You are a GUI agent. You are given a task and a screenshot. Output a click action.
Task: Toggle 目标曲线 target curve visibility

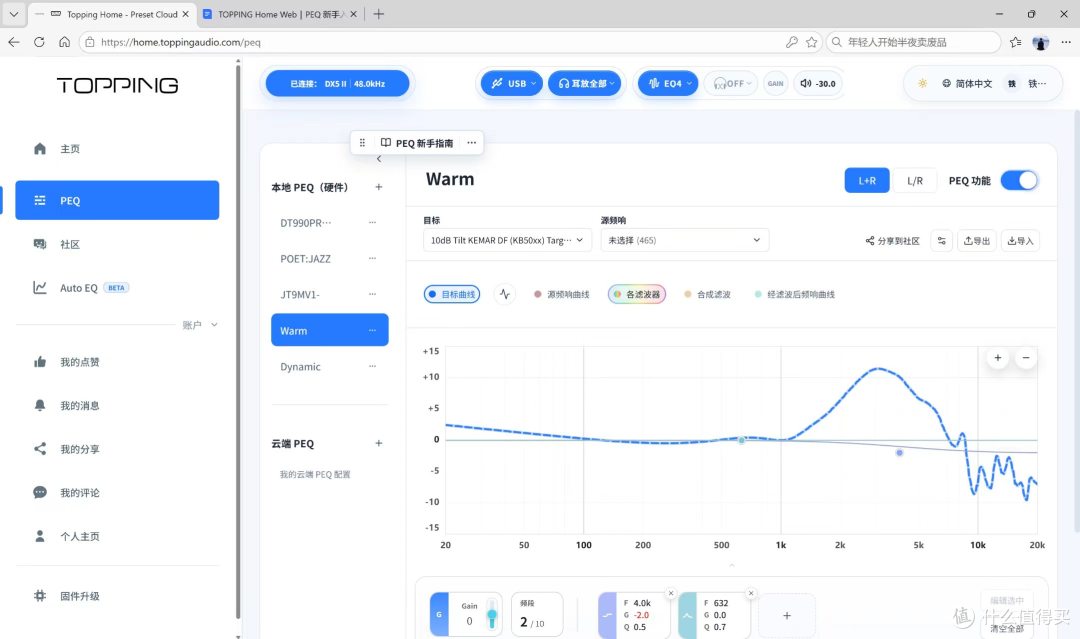tap(452, 294)
